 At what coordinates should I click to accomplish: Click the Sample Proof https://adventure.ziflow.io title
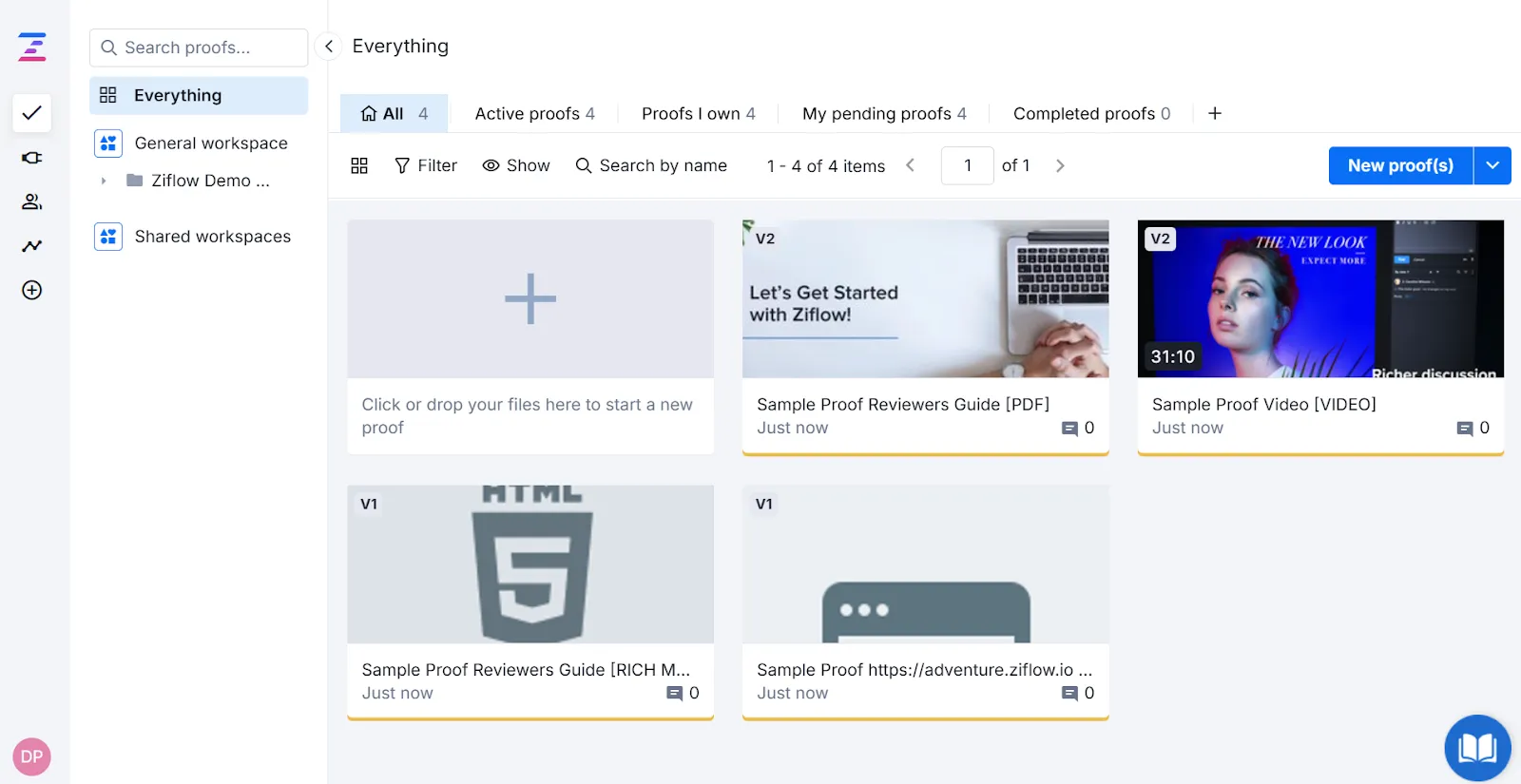click(x=924, y=669)
